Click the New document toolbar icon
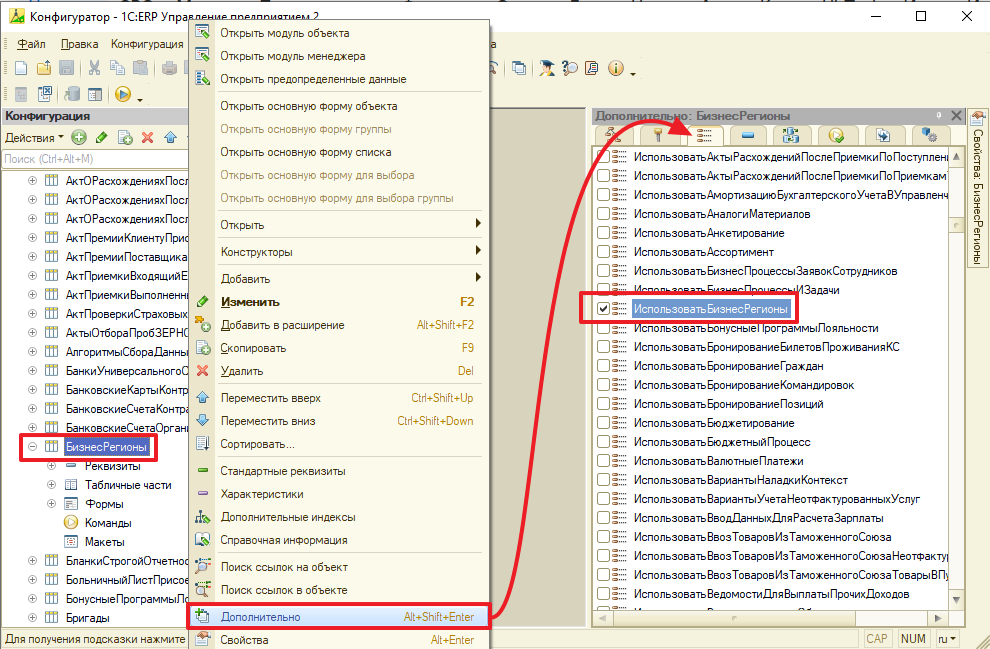 [21, 68]
